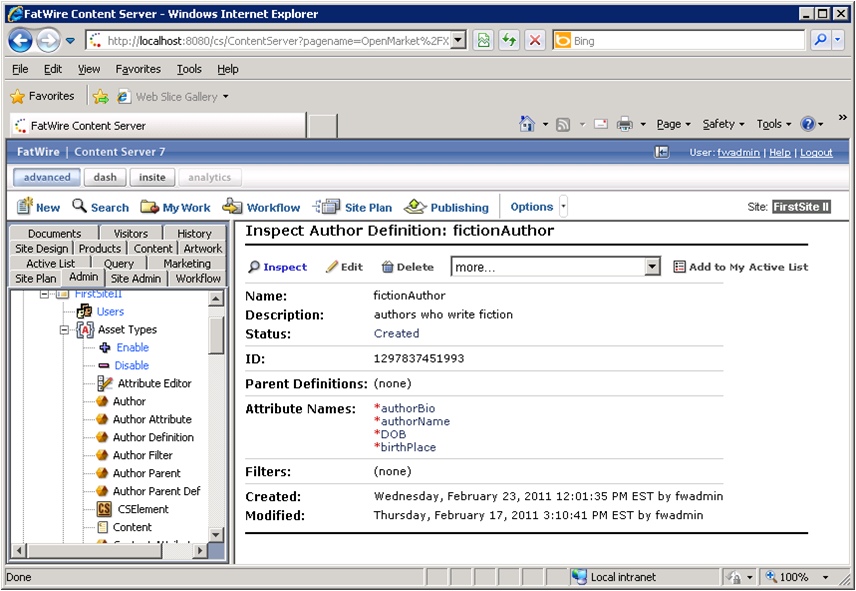
Task: Click the tree panel scroll down arrow
Action: [x=216, y=535]
